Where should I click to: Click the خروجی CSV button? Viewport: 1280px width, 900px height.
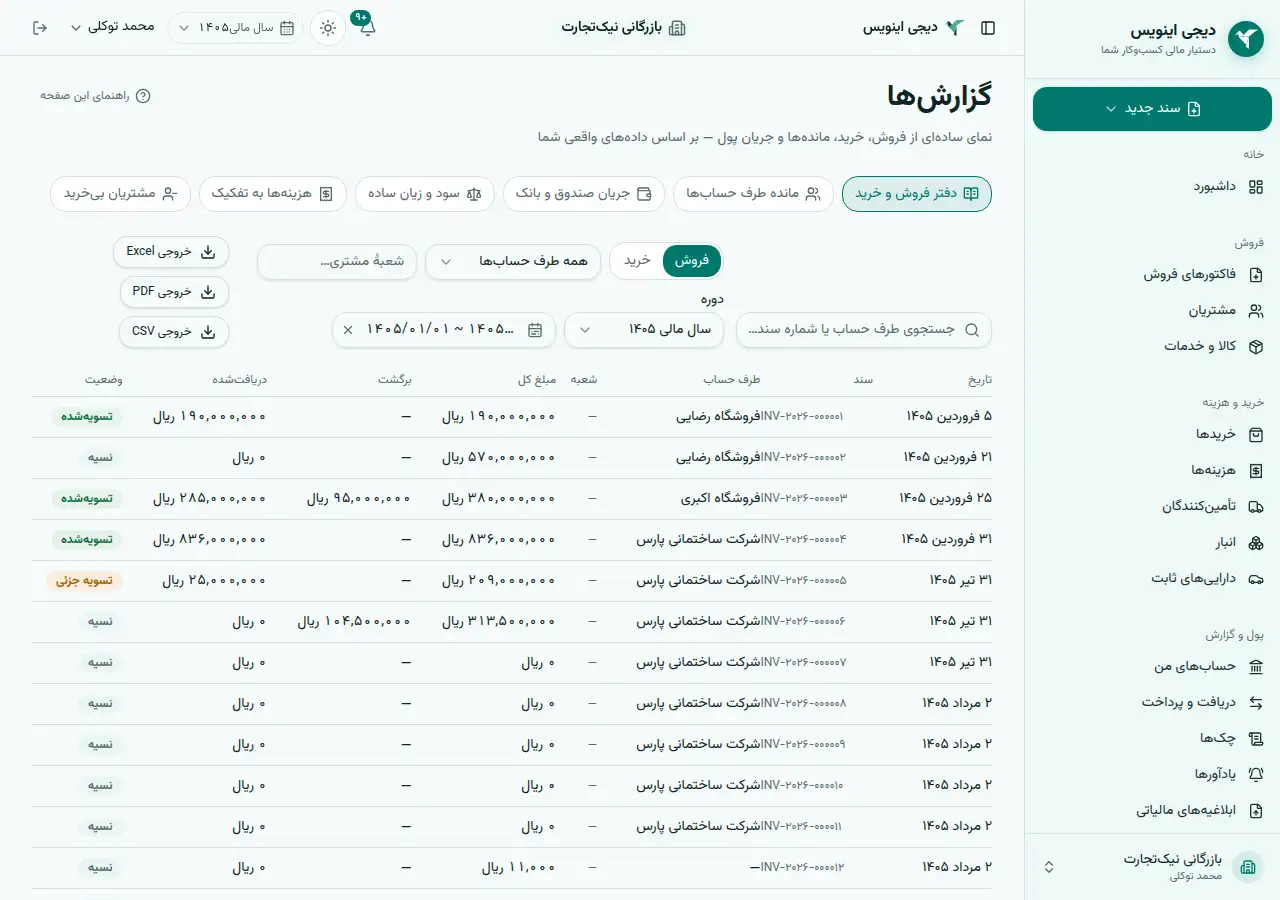point(174,332)
